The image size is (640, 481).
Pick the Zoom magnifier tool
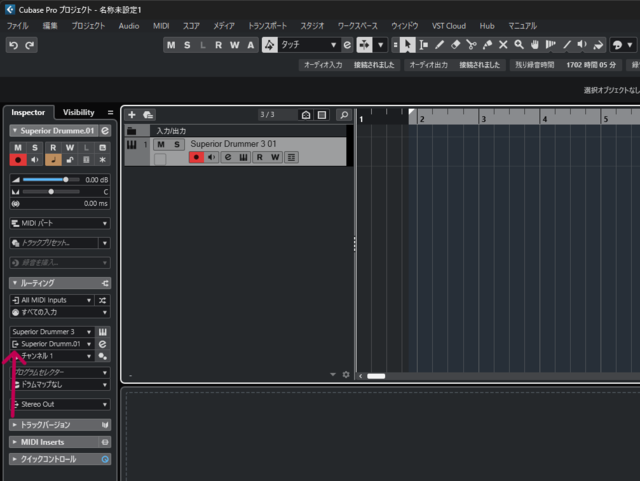(x=519, y=45)
